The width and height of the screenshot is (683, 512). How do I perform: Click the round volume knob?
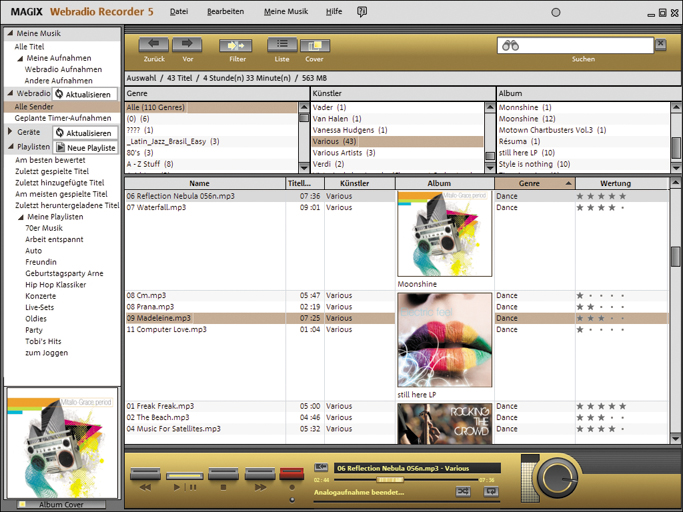click(558, 478)
